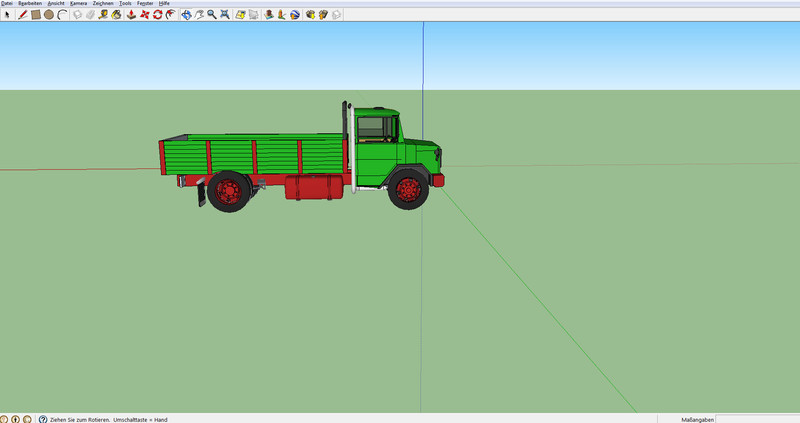The width and height of the screenshot is (800, 423).
Task: Open the Hilfe menu
Action: 164,3
